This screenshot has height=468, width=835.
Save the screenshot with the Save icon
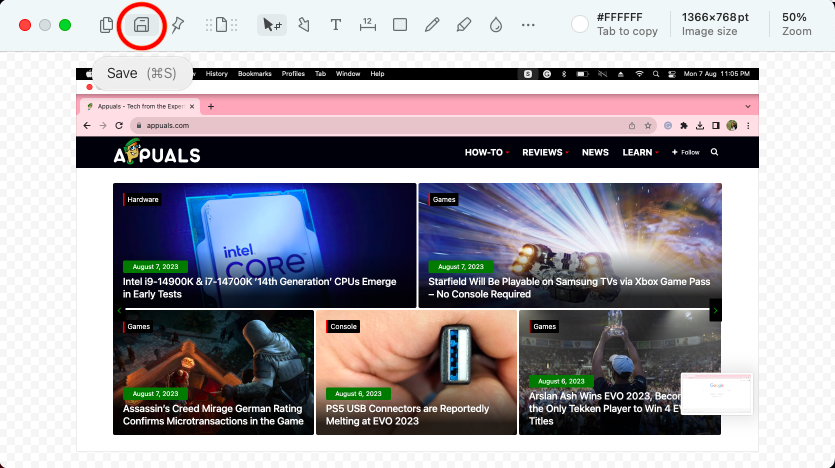point(141,25)
